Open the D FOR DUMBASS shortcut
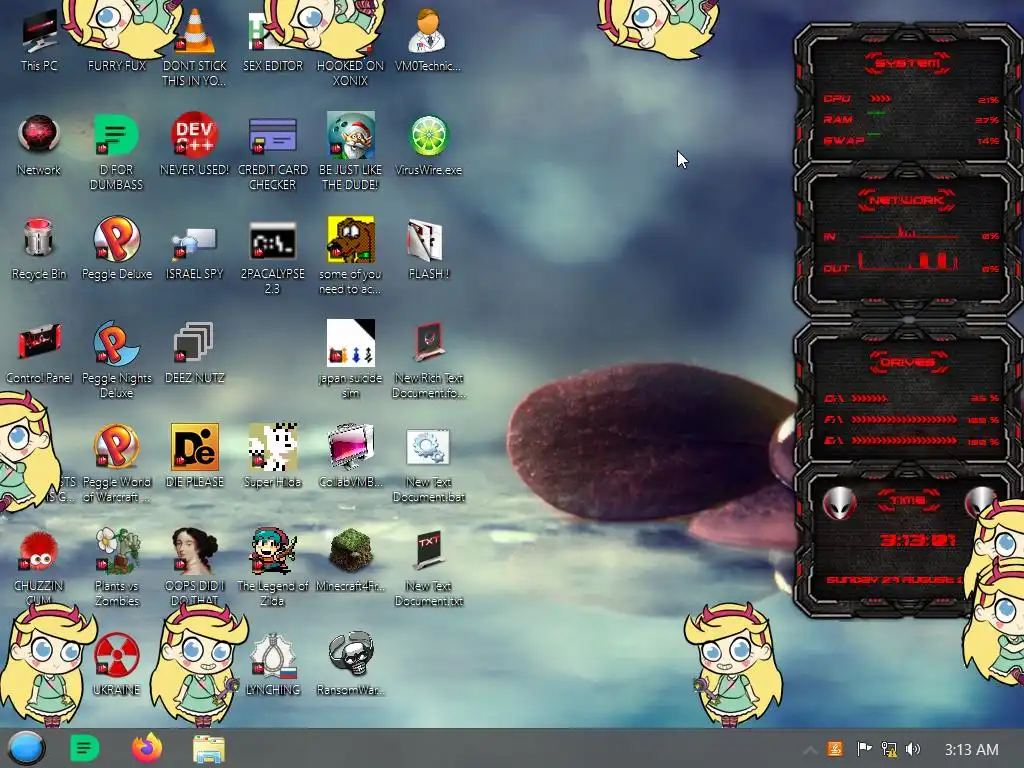Image resolution: width=1024 pixels, height=768 pixels. tap(116, 152)
